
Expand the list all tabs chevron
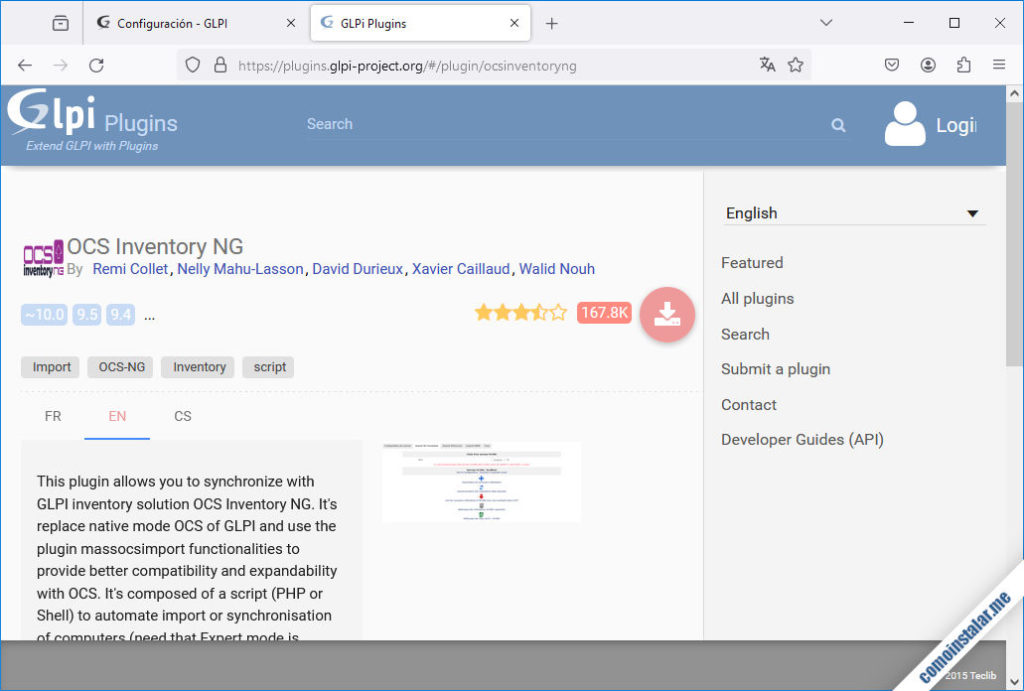tap(826, 23)
